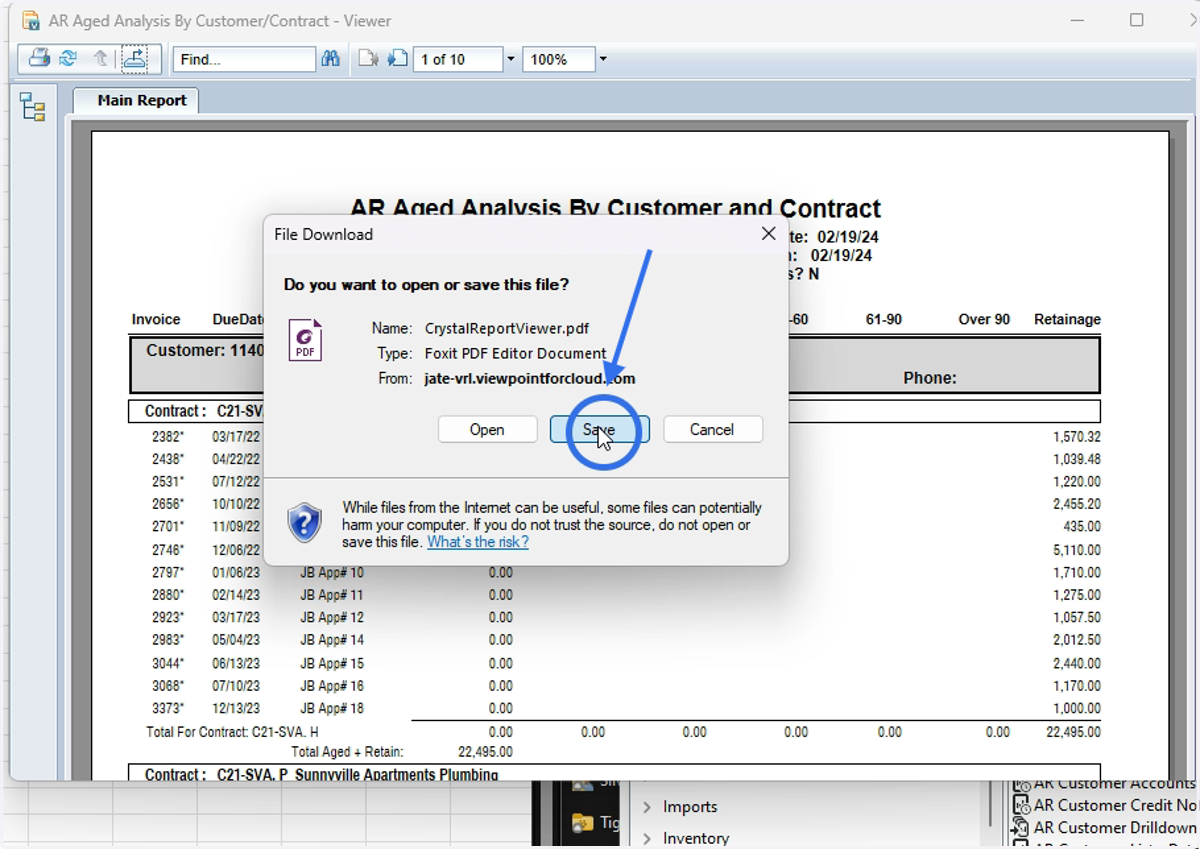Click invoice number 2438*

168,459
